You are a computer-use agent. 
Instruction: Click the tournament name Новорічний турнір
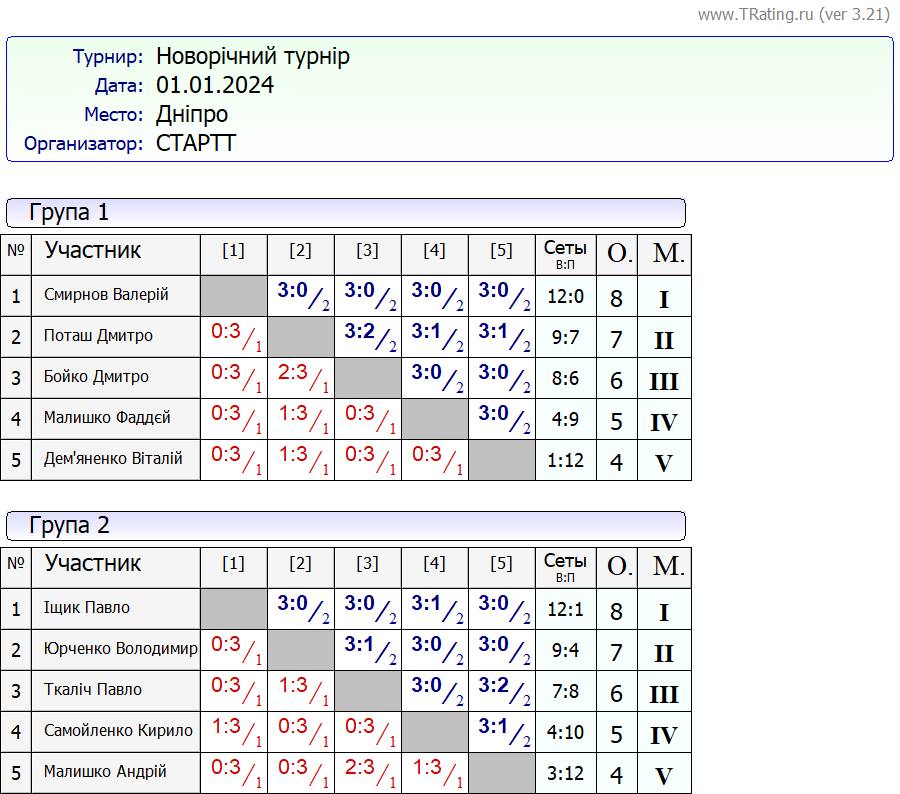tap(252, 56)
